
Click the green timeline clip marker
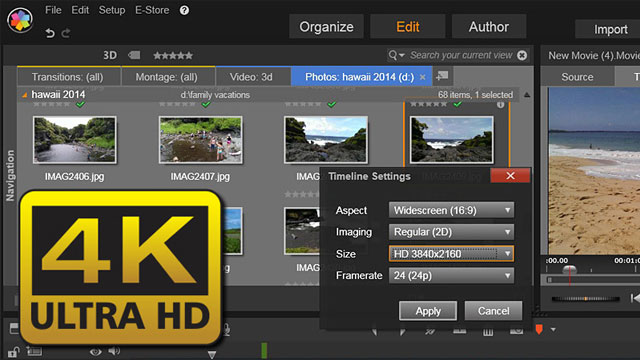tap(264, 351)
